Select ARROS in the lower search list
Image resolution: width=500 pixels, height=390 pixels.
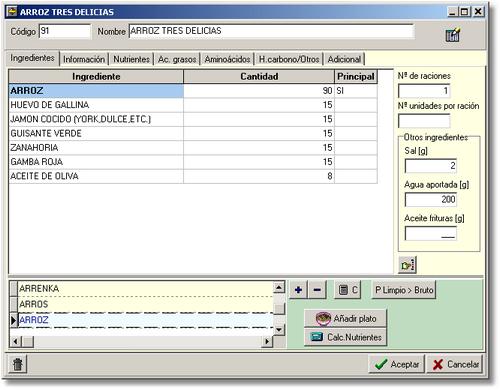(146, 304)
